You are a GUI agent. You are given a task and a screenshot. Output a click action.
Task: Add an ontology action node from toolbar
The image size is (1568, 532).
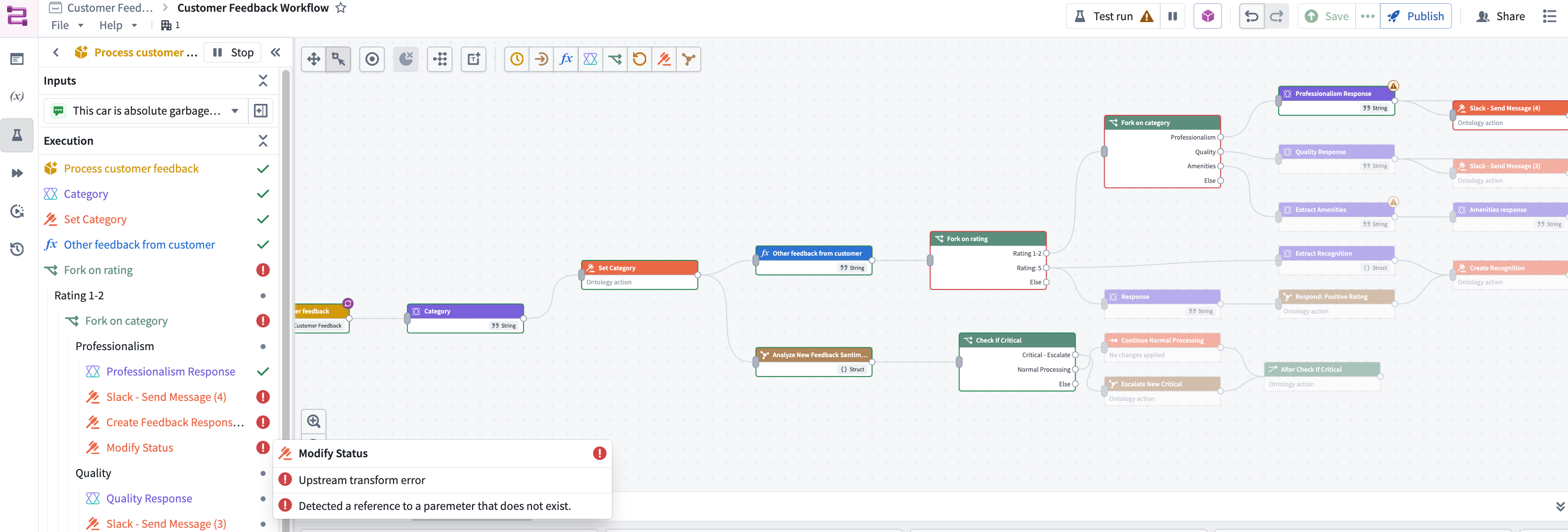coord(664,59)
